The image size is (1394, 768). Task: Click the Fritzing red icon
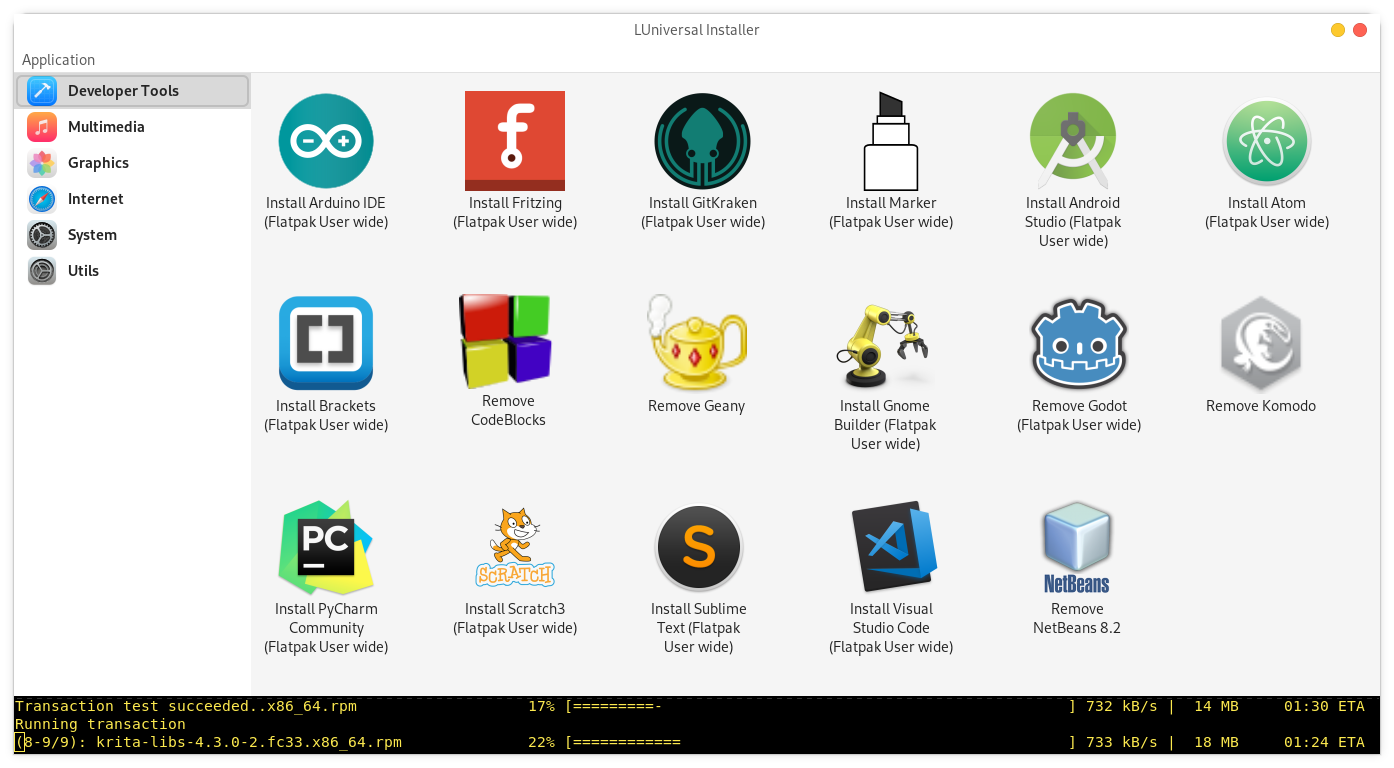click(515, 141)
